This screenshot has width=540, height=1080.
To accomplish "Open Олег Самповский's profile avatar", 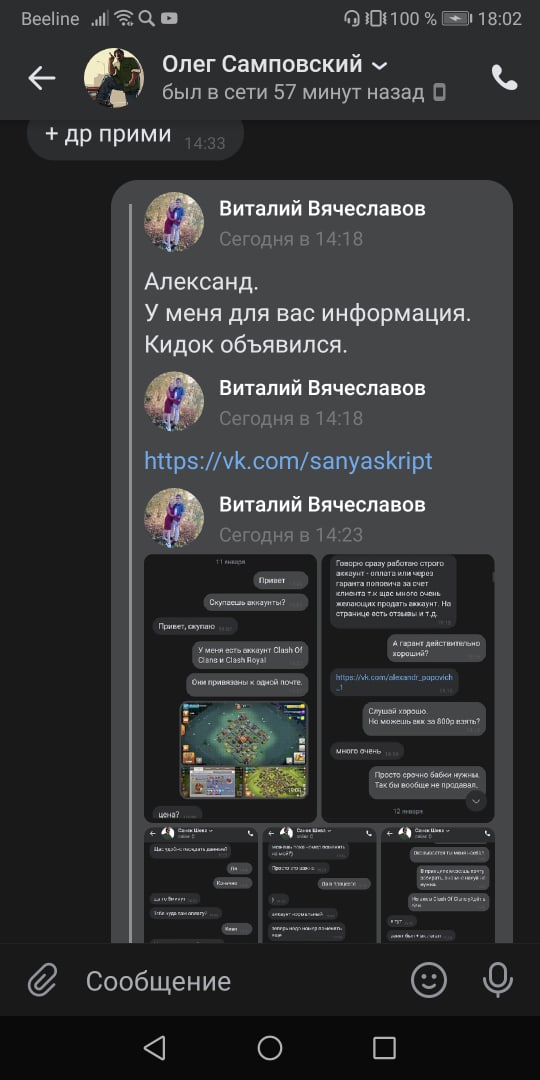I will pyautogui.click(x=114, y=78).
